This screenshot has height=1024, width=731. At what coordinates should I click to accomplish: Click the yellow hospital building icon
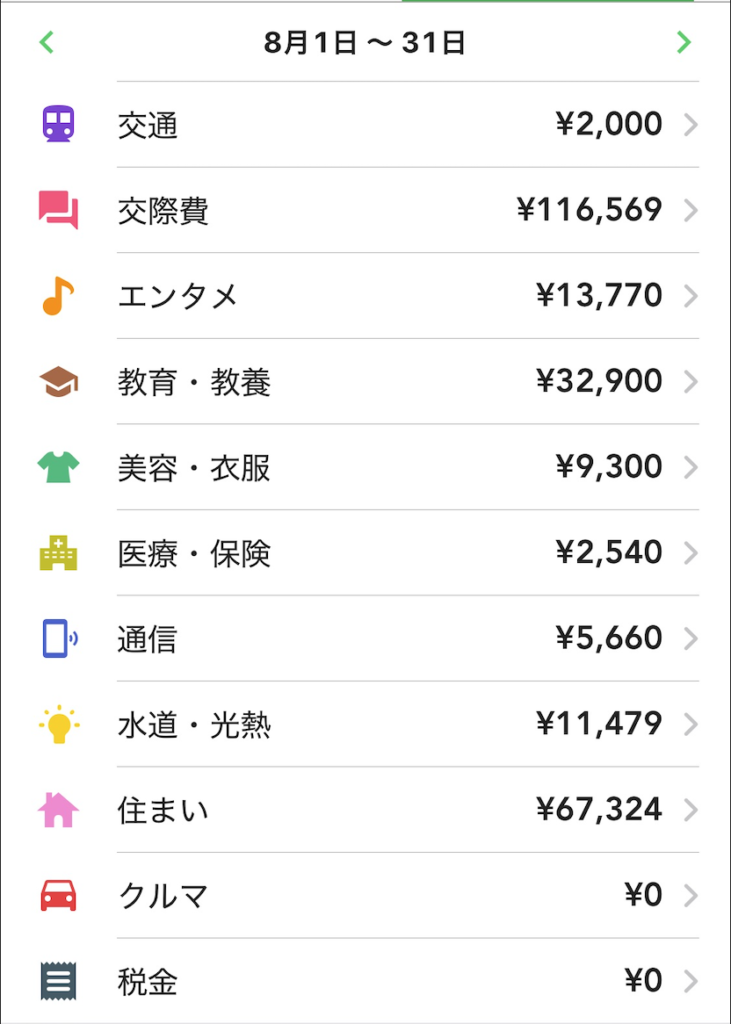coord(58,553)
